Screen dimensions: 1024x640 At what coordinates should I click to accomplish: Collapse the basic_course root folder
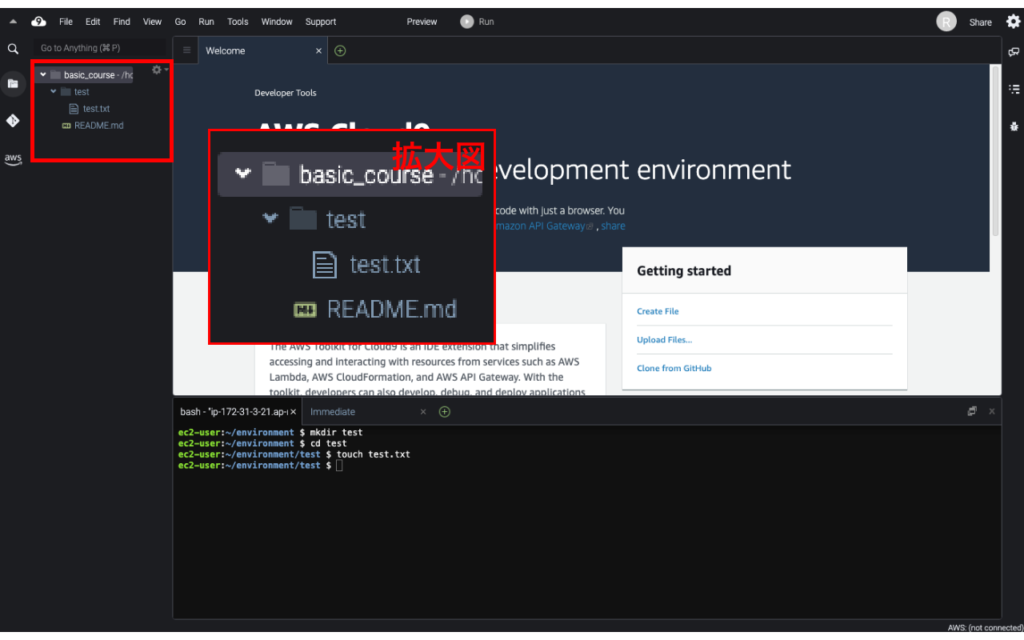coord(43,74)
